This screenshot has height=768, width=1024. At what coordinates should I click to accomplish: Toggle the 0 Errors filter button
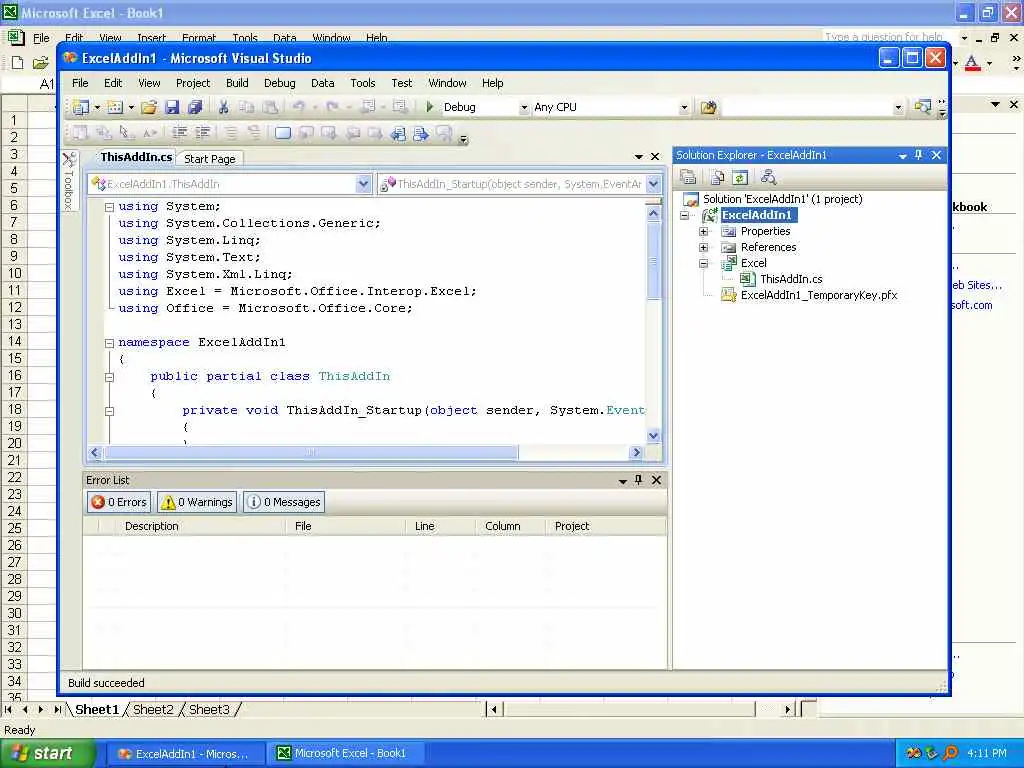[x=119, y=502]
